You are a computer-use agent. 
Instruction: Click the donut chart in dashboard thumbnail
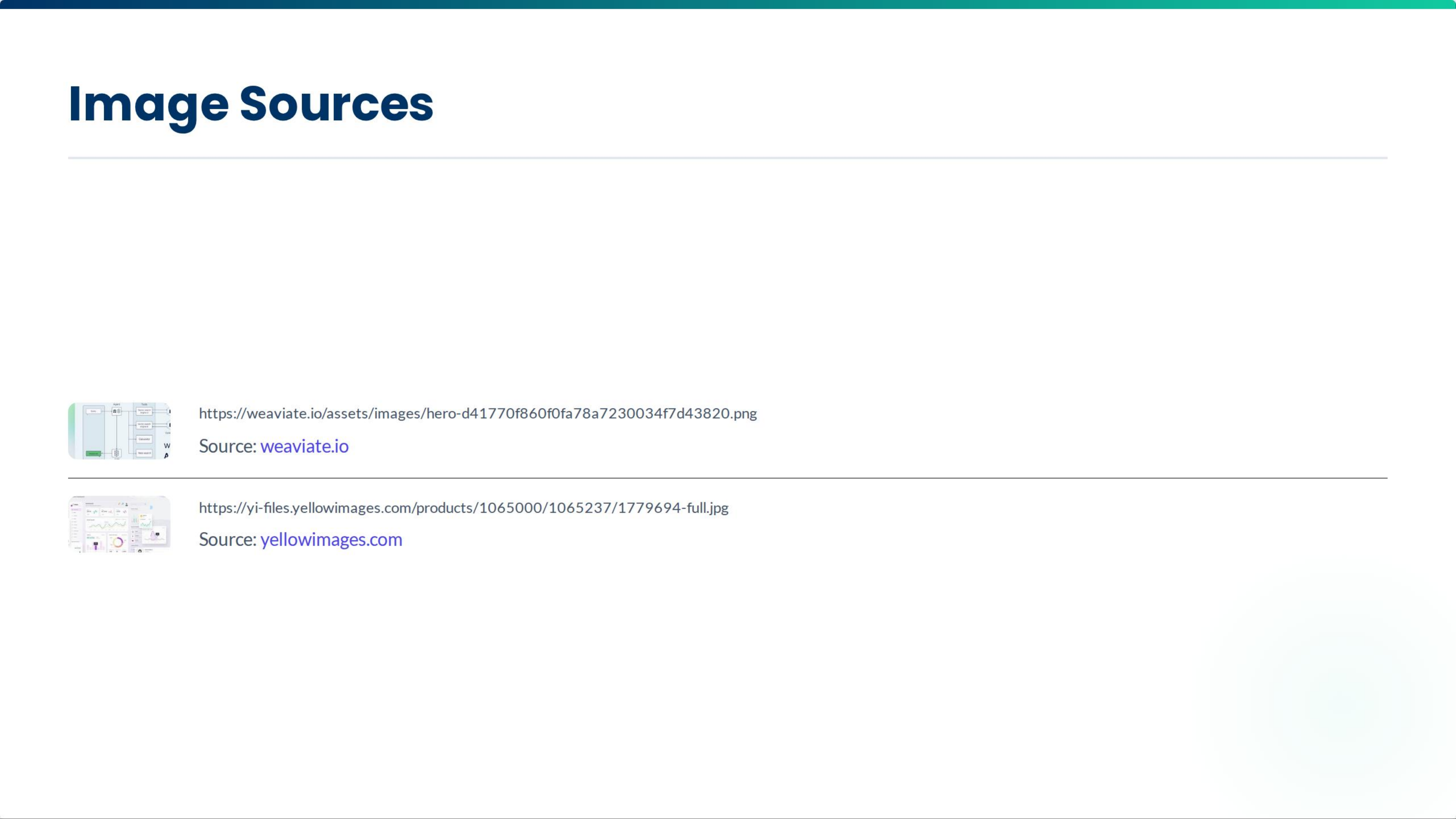[x=117, y=543]
